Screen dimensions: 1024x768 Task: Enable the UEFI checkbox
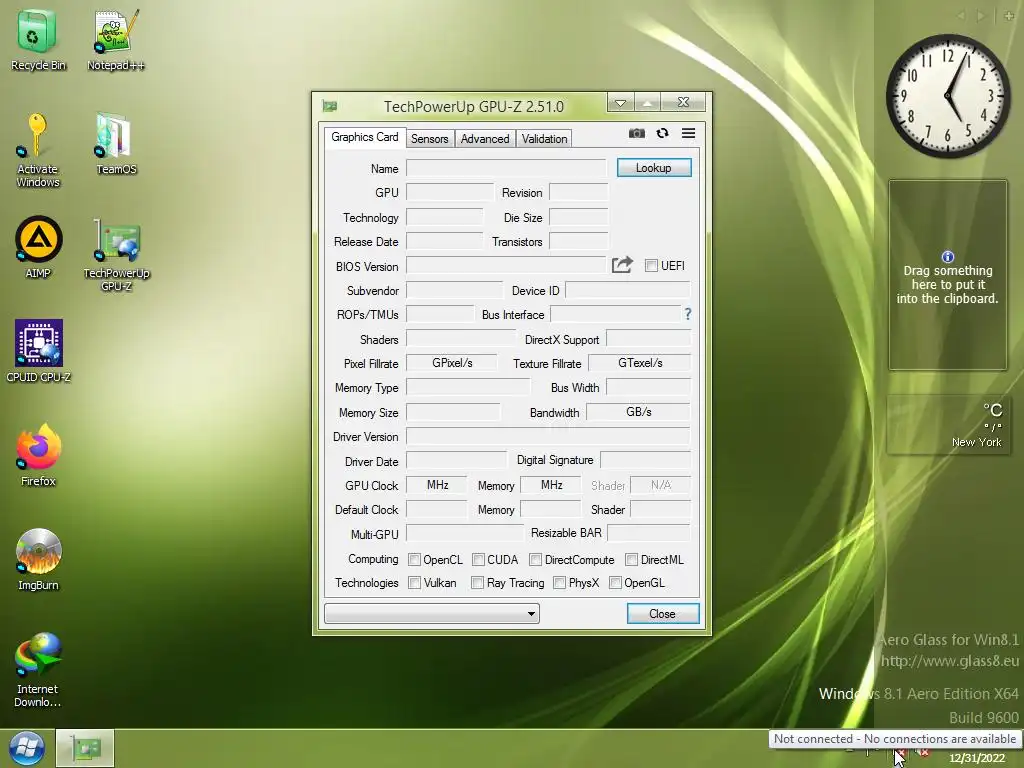(x=651, y=265)
